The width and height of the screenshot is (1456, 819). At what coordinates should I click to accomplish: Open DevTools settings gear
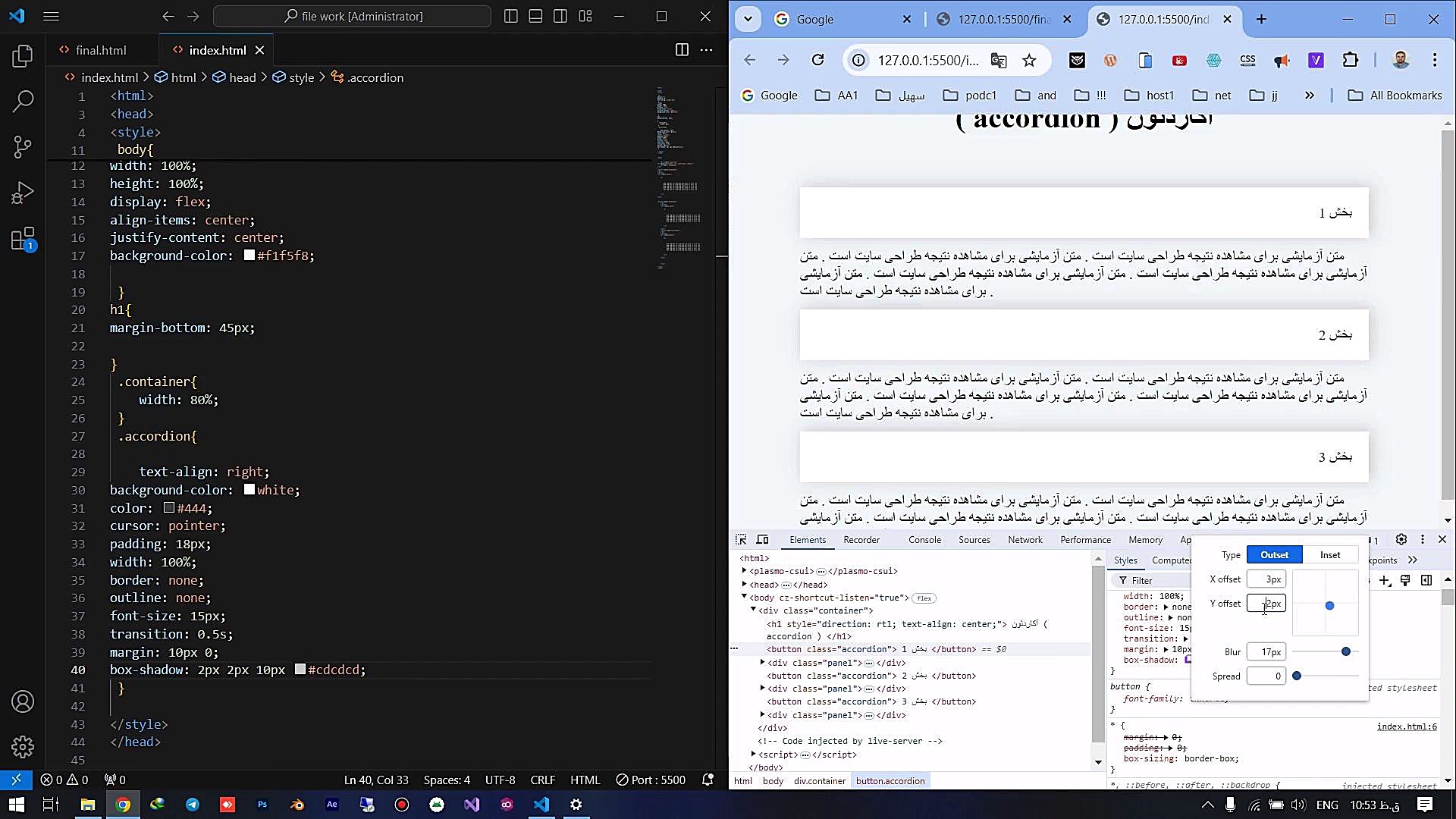pos(1401,539)
